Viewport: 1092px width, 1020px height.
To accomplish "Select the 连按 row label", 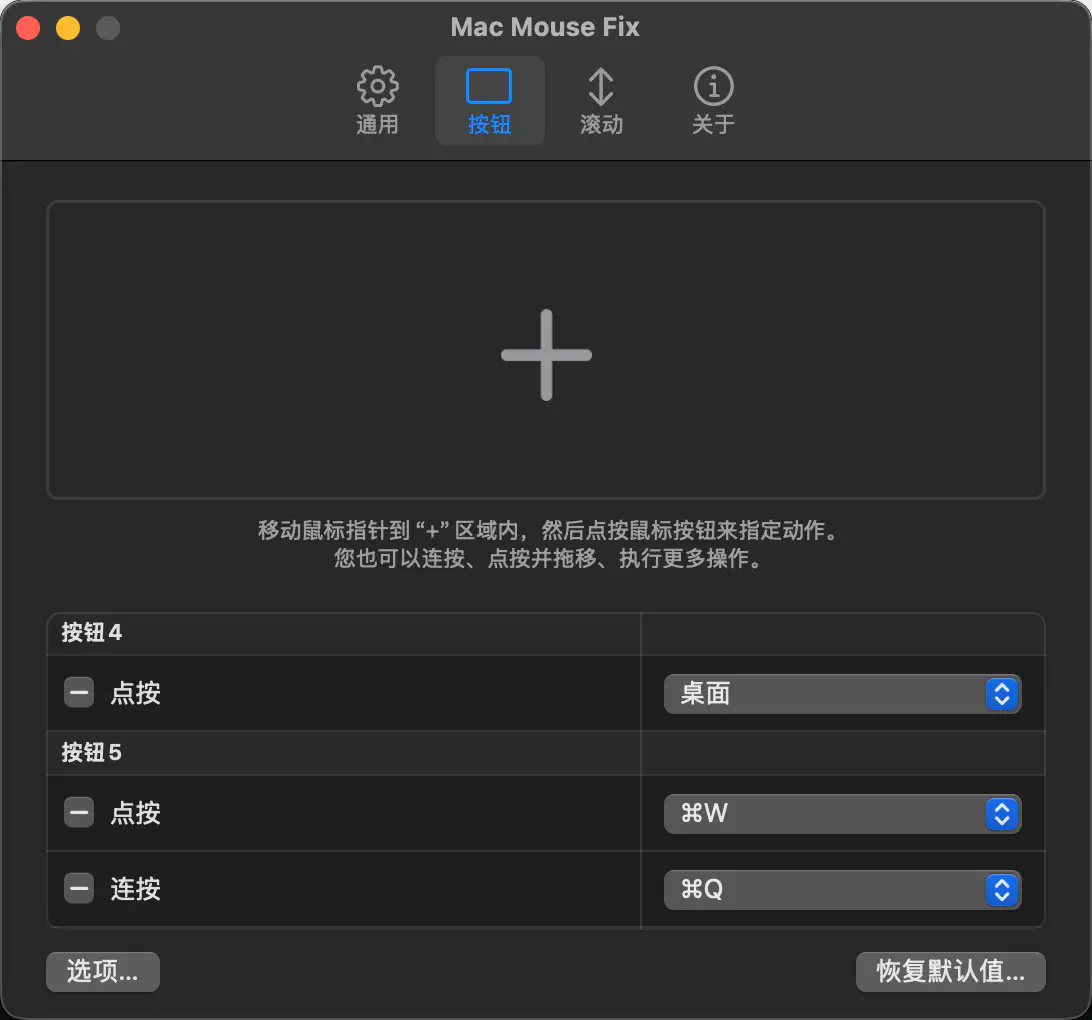I will (135, 889).
